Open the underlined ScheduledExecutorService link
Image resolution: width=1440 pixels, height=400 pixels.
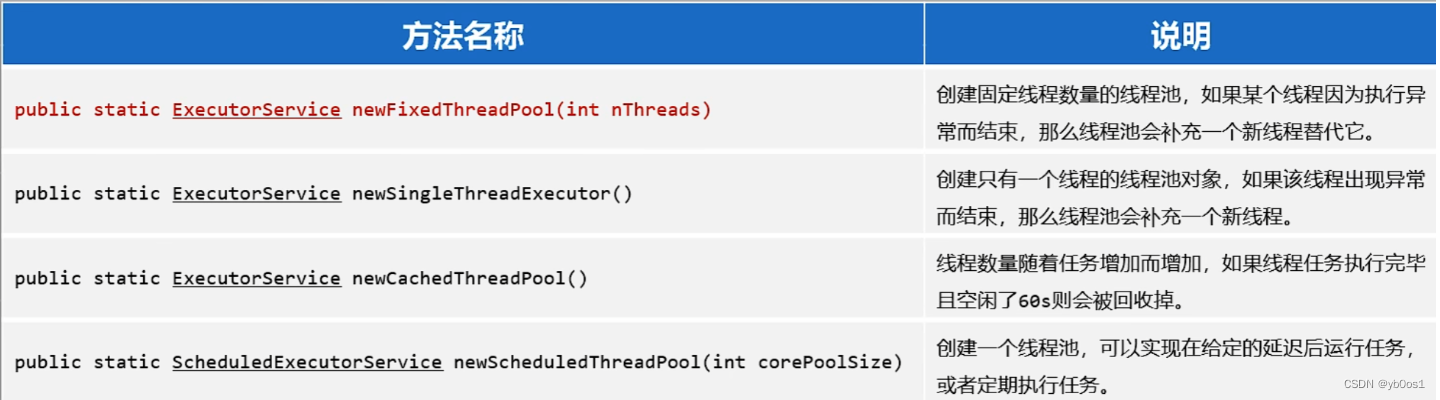(307, 361)
